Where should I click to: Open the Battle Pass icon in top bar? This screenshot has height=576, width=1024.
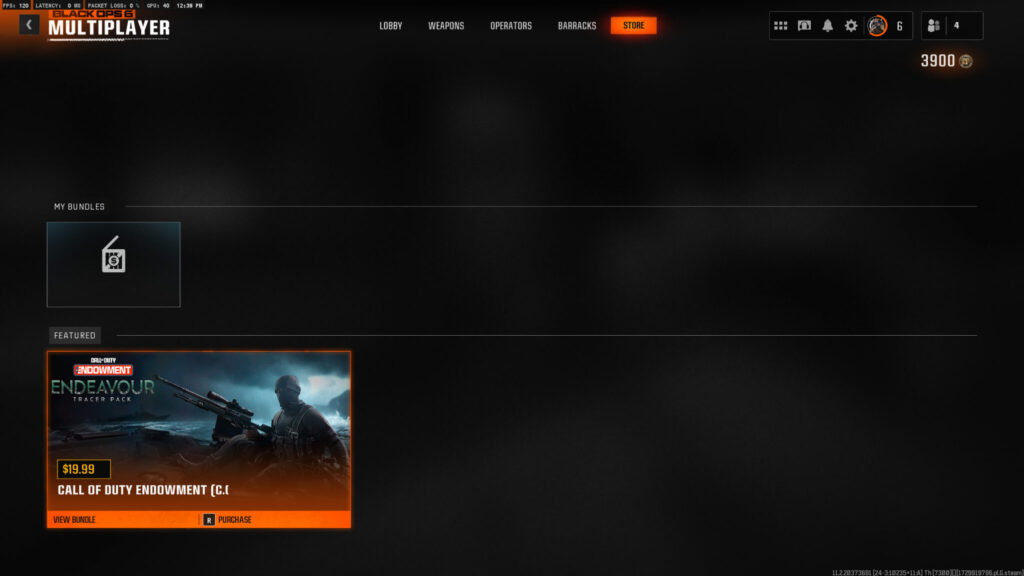click(804, 26)
